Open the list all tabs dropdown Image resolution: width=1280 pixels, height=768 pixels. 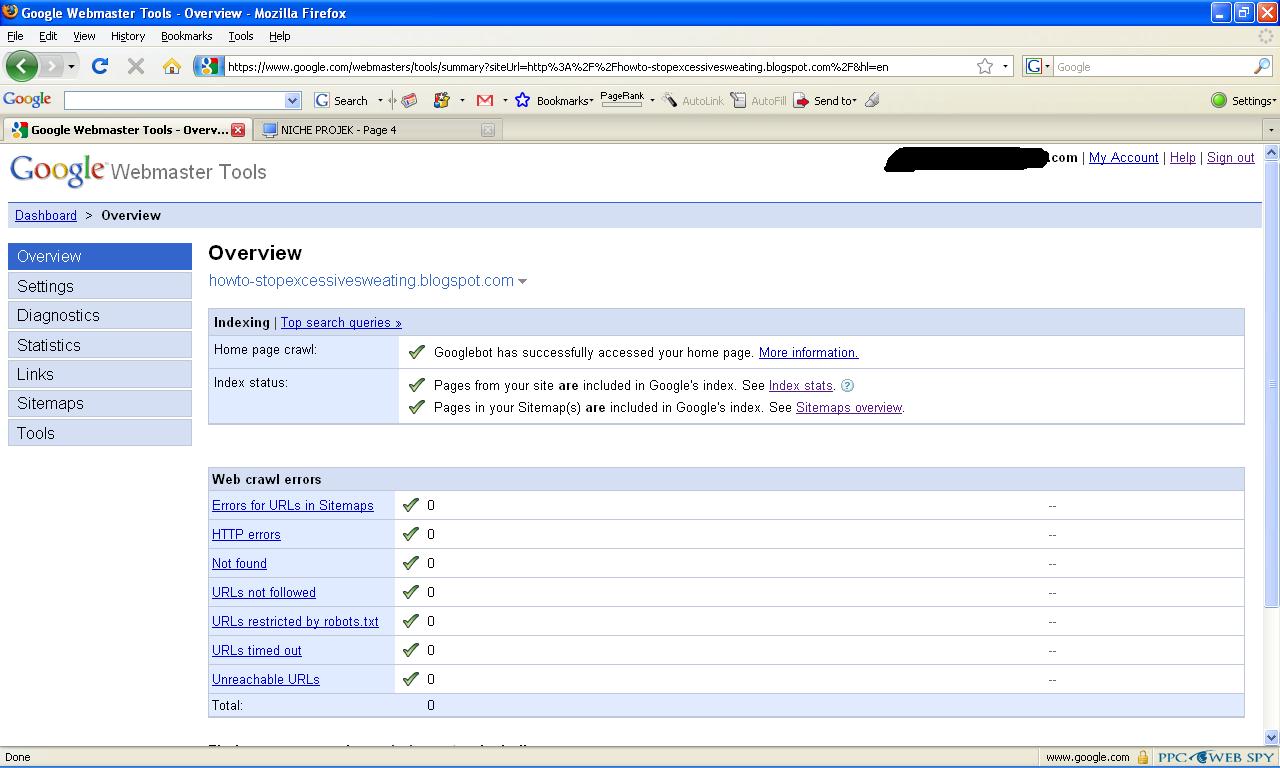click(1271, 130)
